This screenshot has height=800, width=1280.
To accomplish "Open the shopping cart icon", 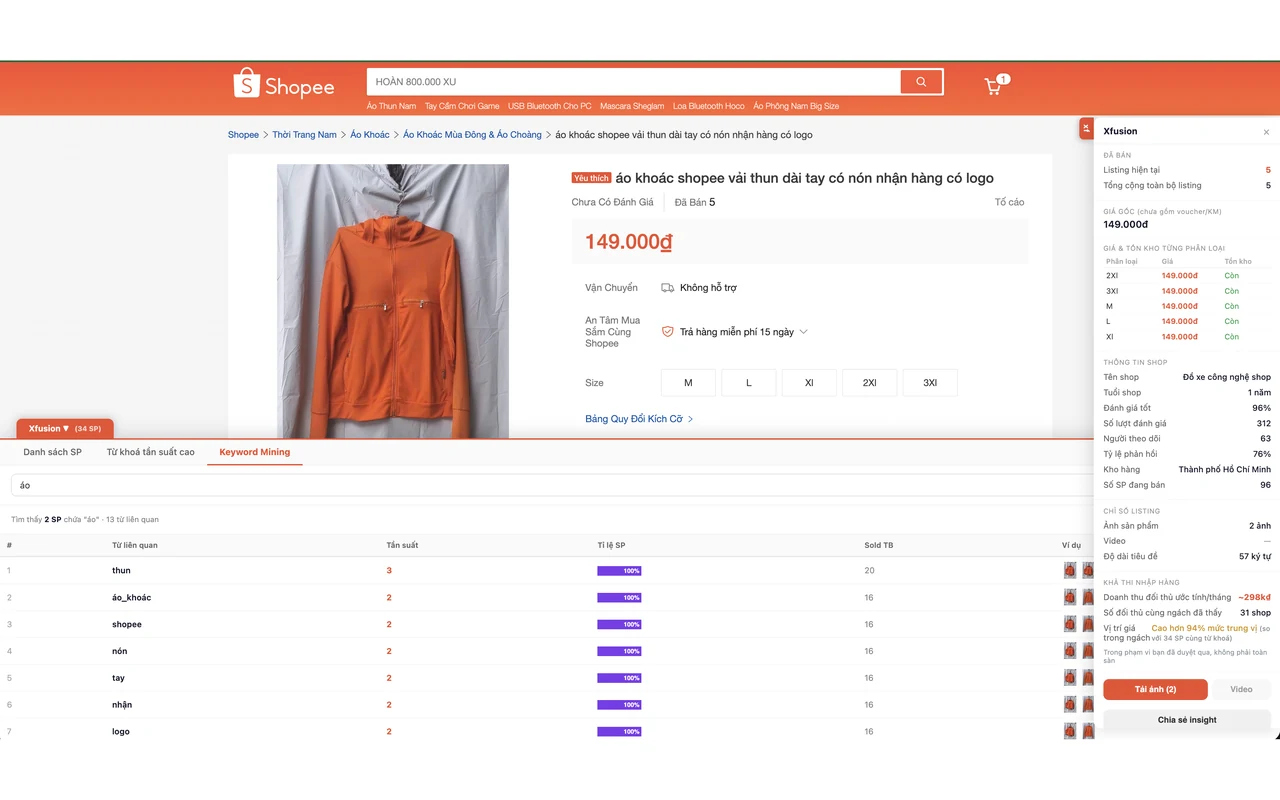I will (993, 87).
